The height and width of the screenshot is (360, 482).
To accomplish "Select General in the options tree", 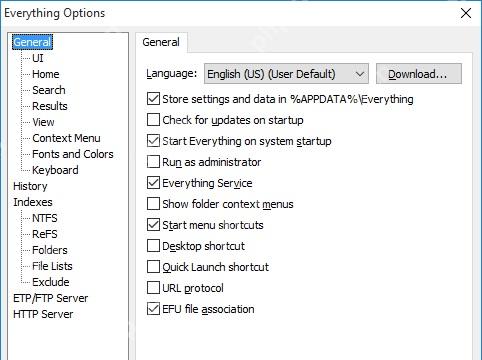I will 32,42.
